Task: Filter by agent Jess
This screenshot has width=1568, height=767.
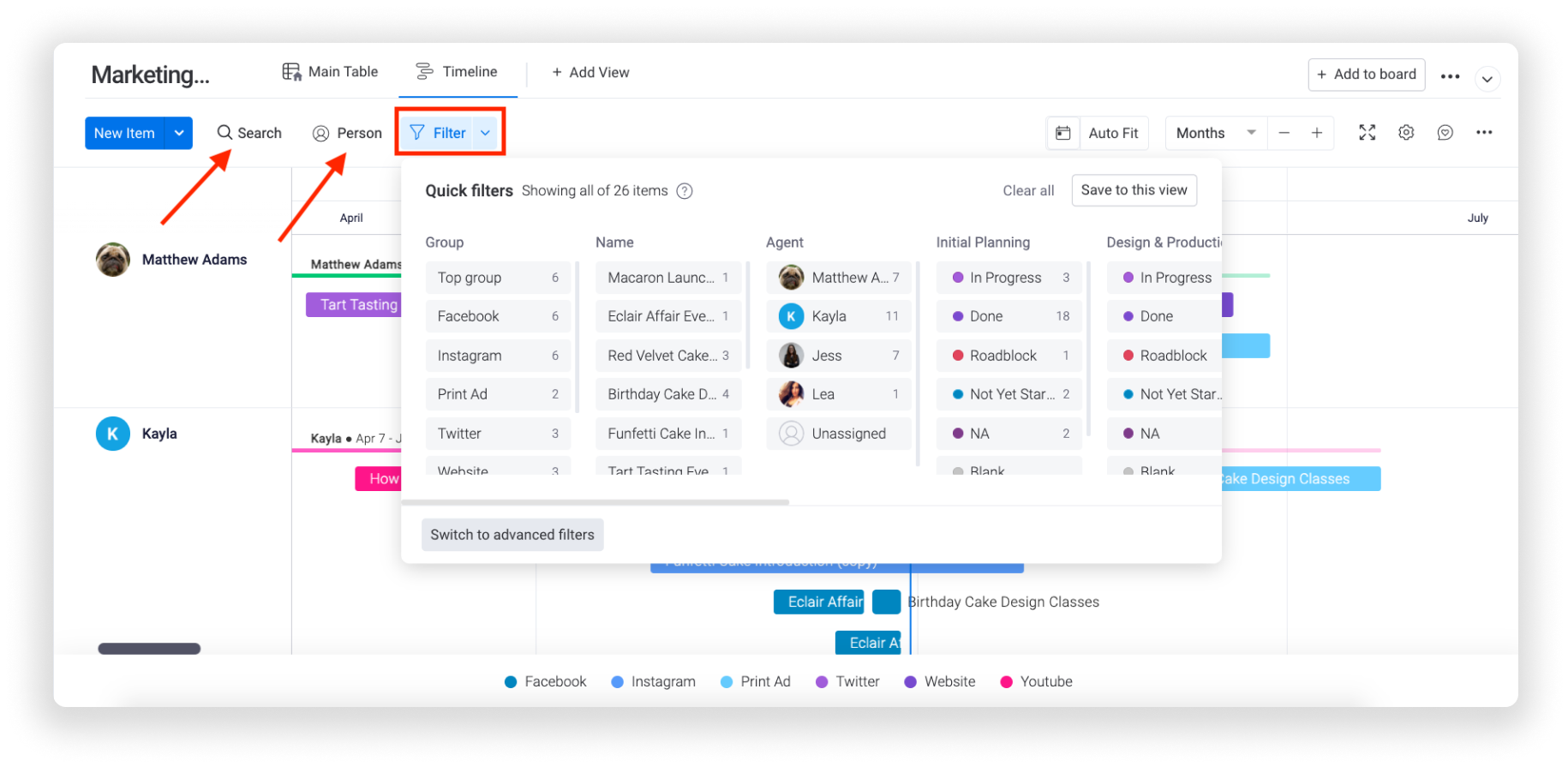Action: tap(839, 356)
